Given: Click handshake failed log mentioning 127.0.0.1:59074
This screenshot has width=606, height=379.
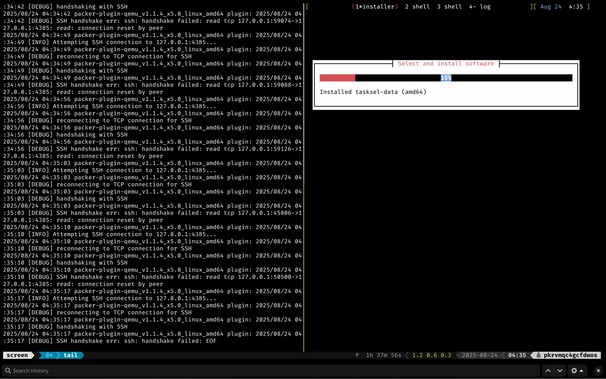Looking at the screenshot, I should 153,21.
